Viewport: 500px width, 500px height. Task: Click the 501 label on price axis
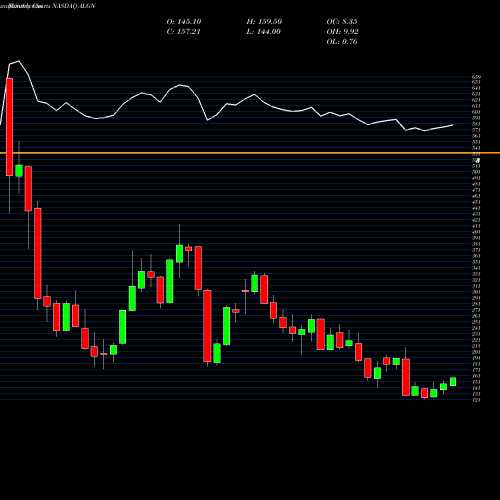tap(476, 172)
